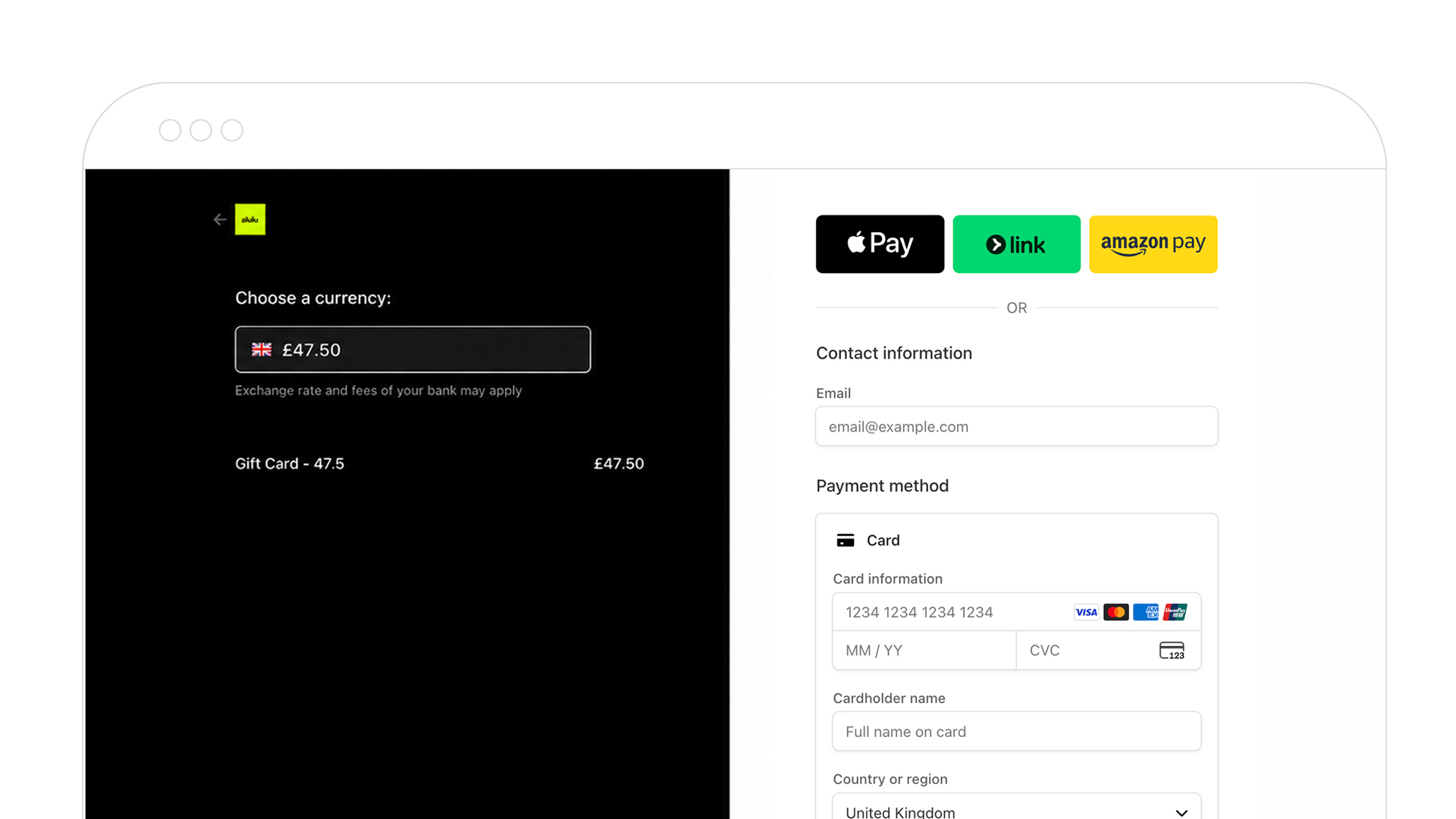Click the 'Card information' label
1456x819 pixels.
tap(888, 579)
